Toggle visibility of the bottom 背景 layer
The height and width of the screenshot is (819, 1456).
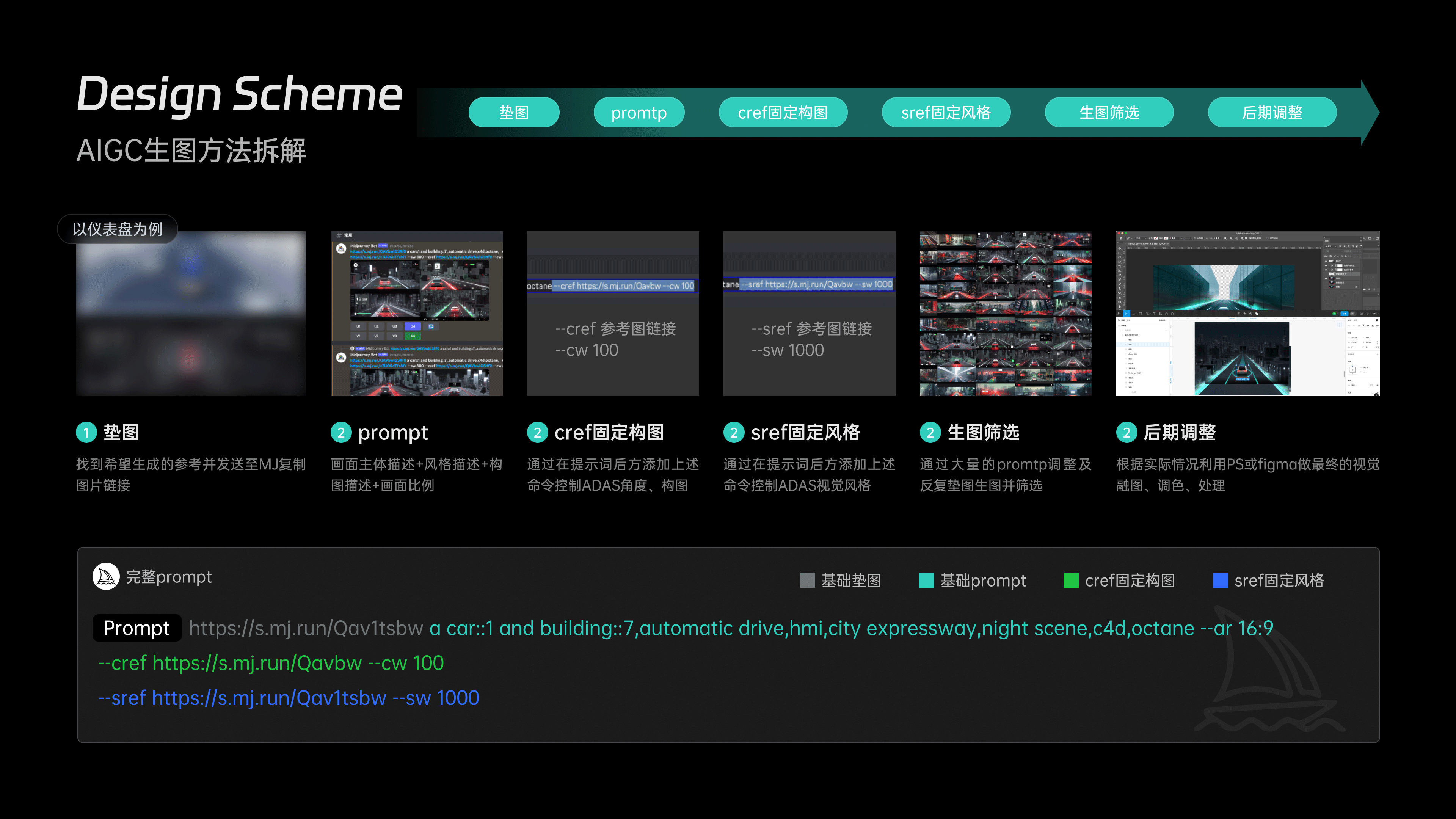(x=1326, y=287)
